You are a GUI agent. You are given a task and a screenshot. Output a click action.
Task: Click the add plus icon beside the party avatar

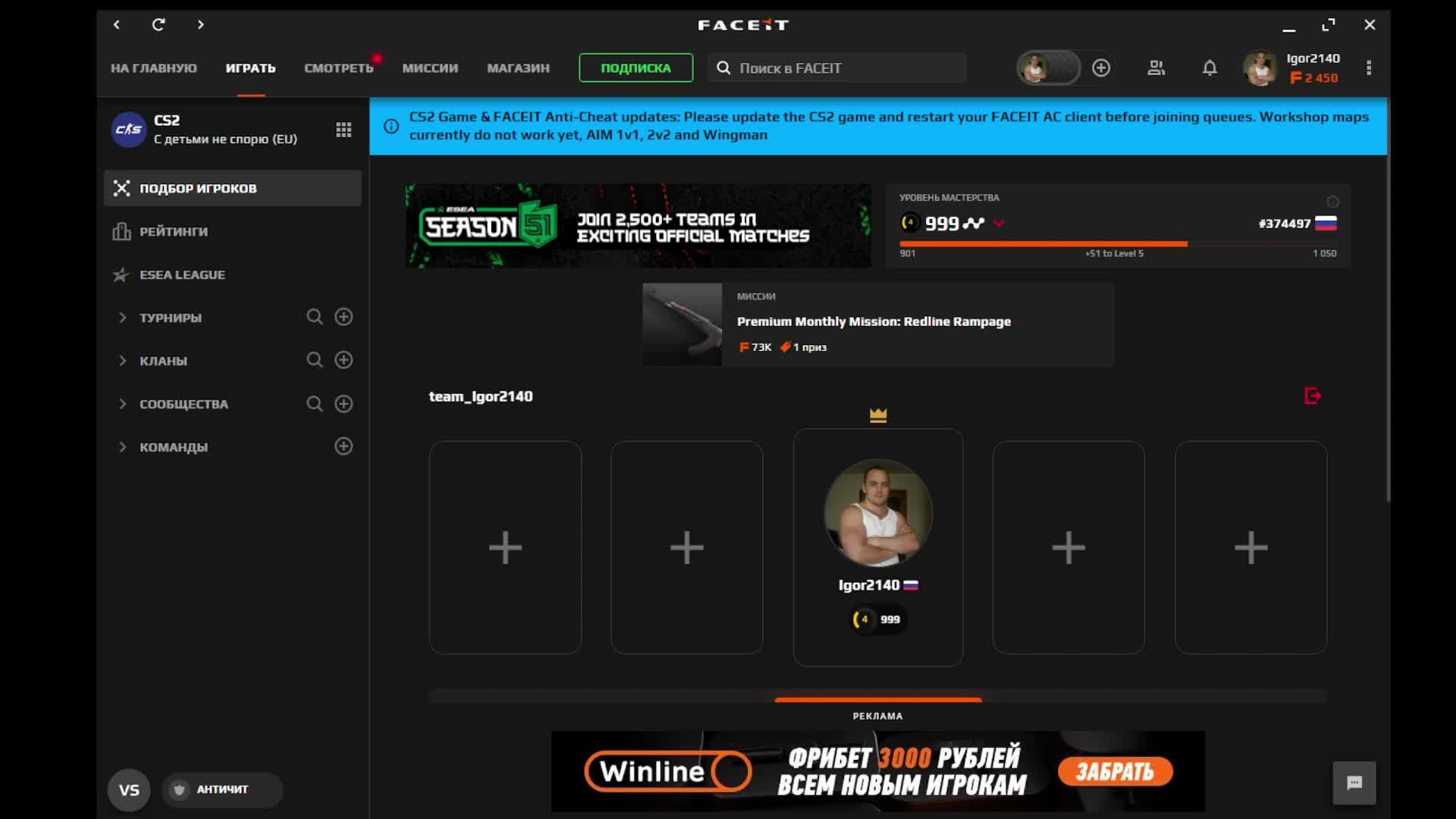pyautogui.click(x=1101, y=68)
